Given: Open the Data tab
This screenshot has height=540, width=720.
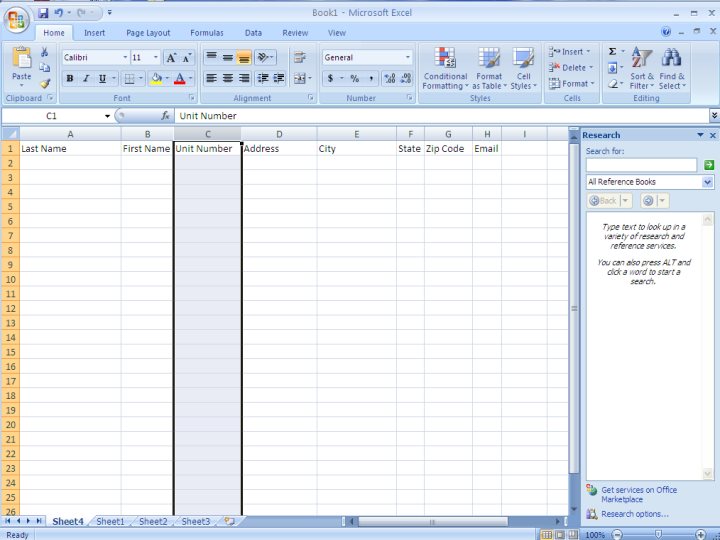Looking at the screenshot, I should 253,33.
